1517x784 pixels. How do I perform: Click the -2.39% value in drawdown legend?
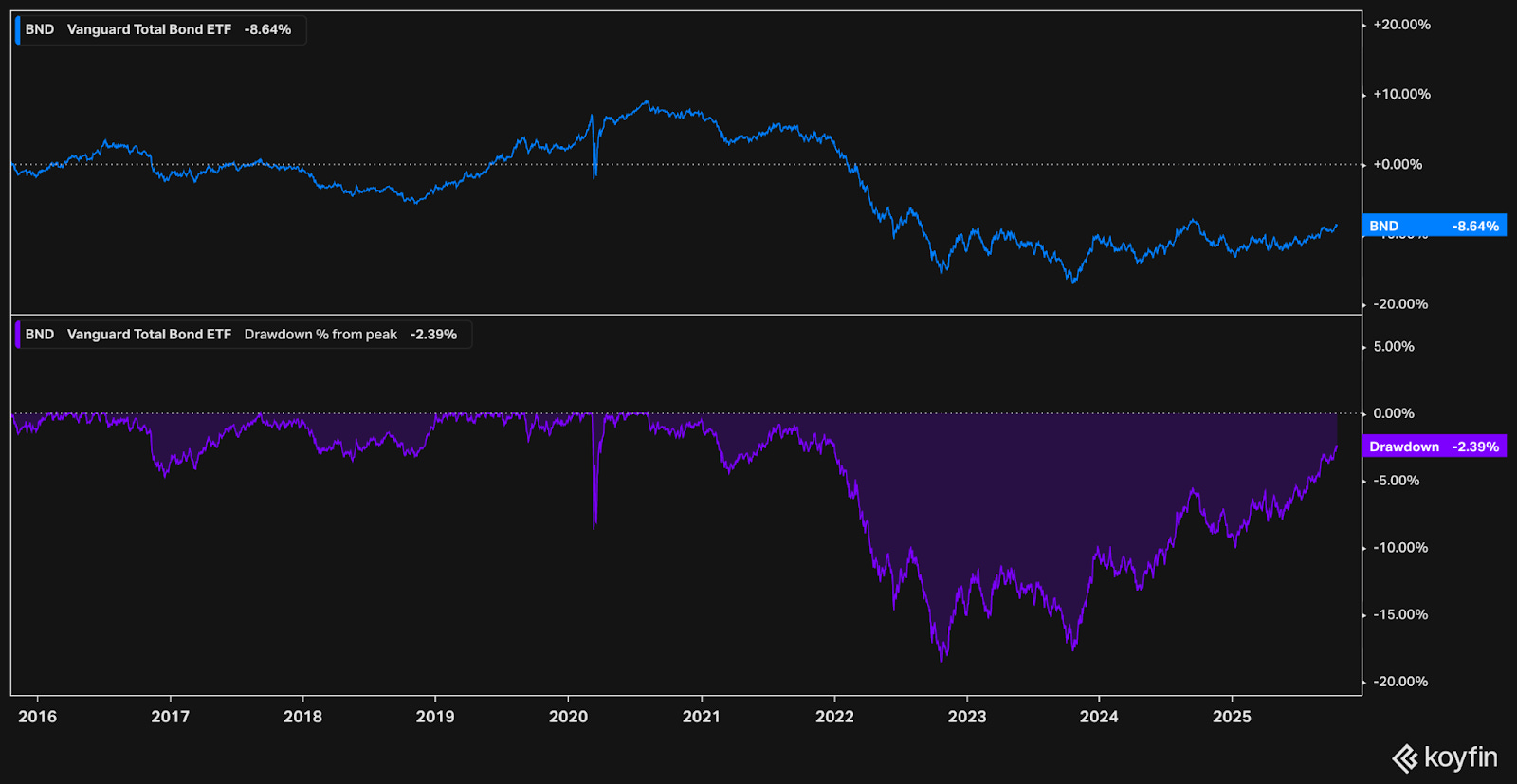tap(433, 335)
